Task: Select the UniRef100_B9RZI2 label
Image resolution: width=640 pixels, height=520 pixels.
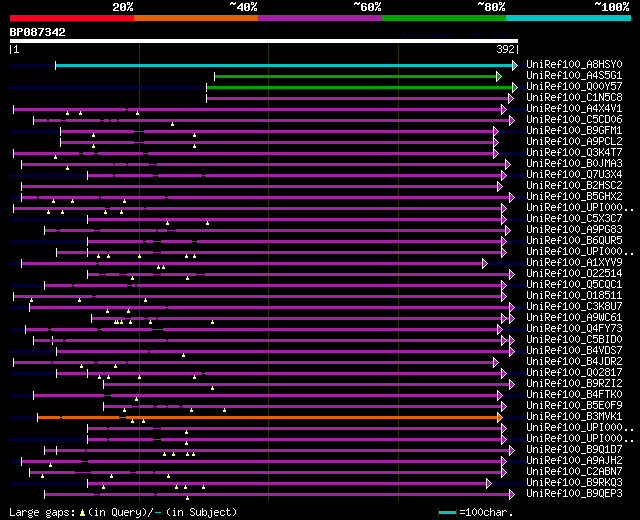Action: point(574,384)
